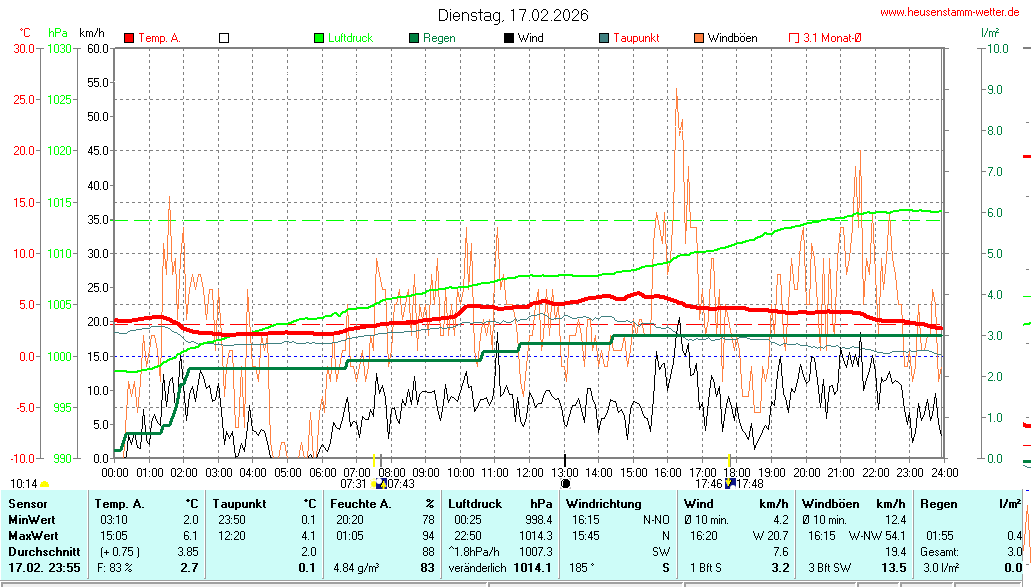The image size is (1034, 587).
Task: Toggle the 3.1 Monat-Ø legend bracket
Action: pyautogui.click(x=794, y=38)
